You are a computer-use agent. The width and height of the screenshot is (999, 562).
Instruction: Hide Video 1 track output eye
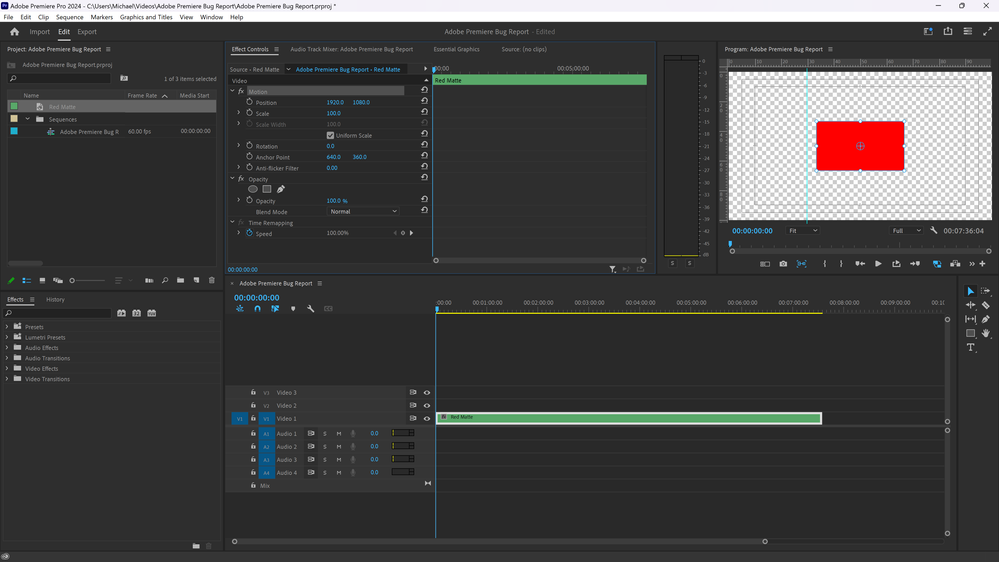[427, 419]
